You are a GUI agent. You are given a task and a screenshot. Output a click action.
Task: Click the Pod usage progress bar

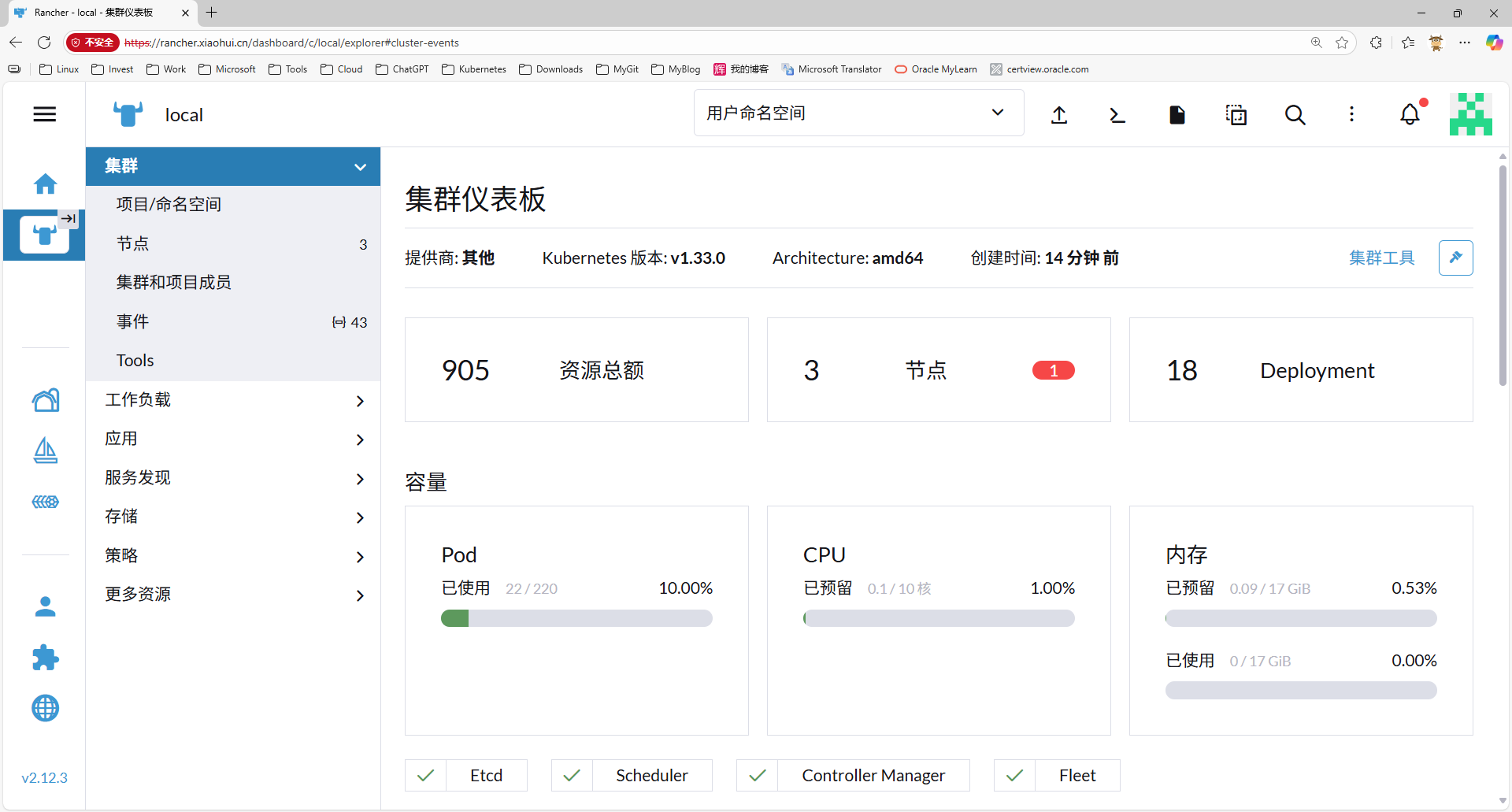click(x=576, y=618)
